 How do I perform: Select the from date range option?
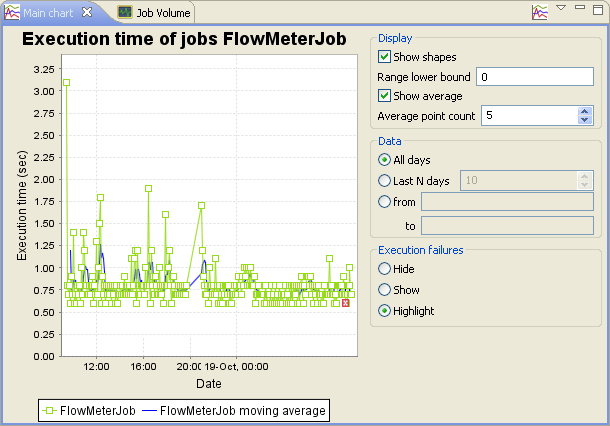click(384, 202)
